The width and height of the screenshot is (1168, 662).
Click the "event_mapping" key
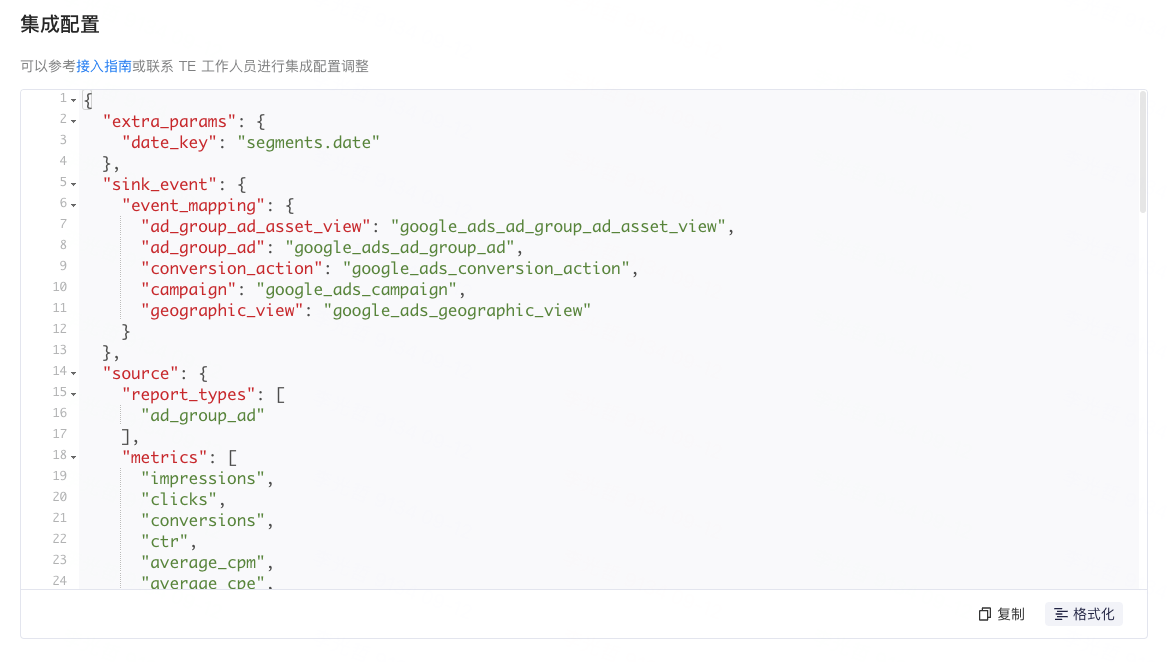(x=194, y=206)
